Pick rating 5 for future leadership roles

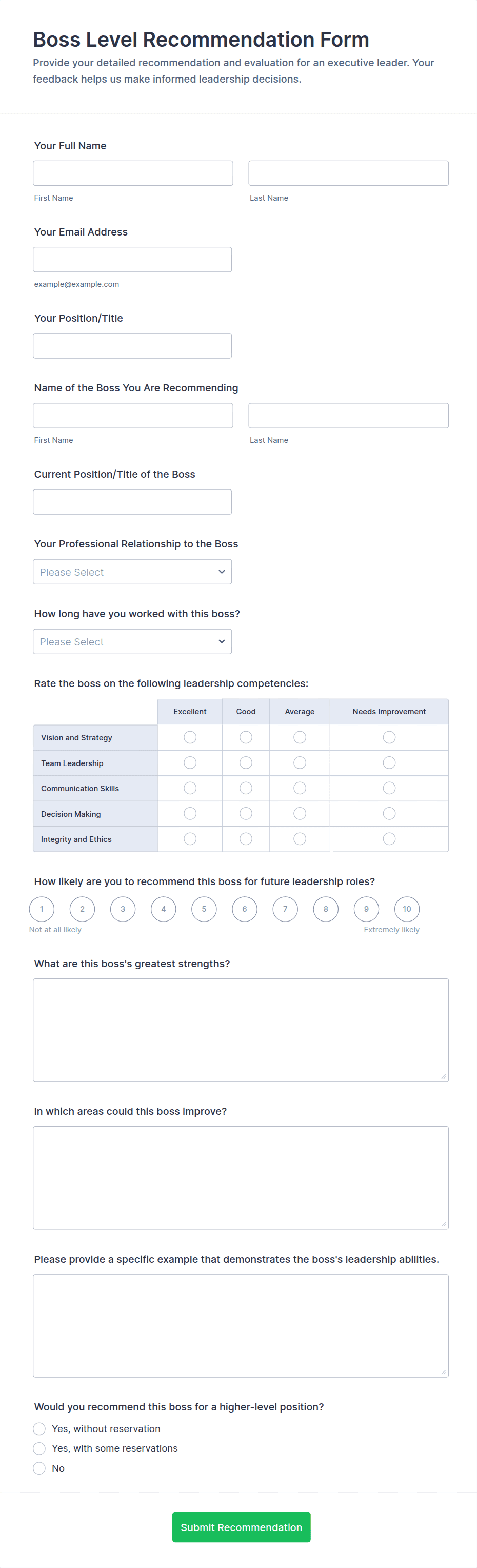pyautogui.click(x=204, y=909)
